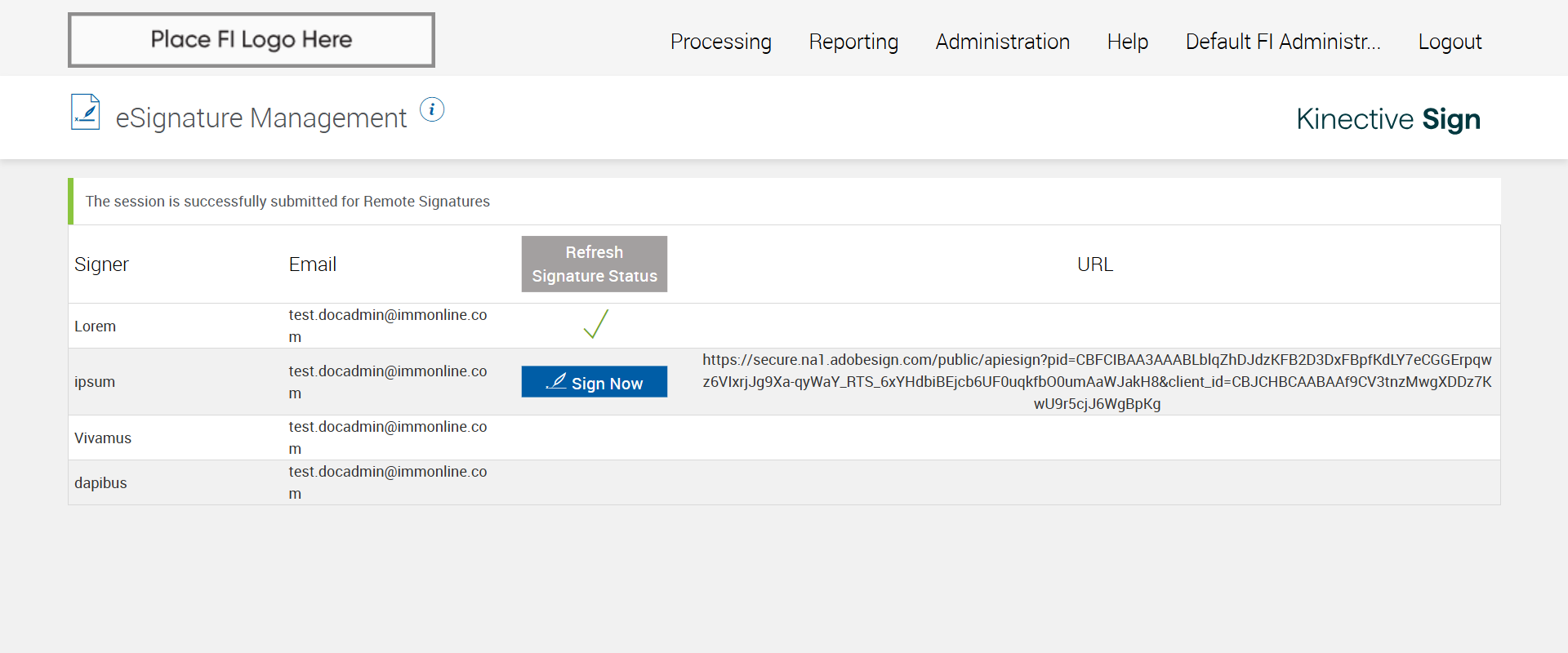This screenshot has width=1568, height=653.
Task: Open the Reporting menu
Action: (853, 42)
